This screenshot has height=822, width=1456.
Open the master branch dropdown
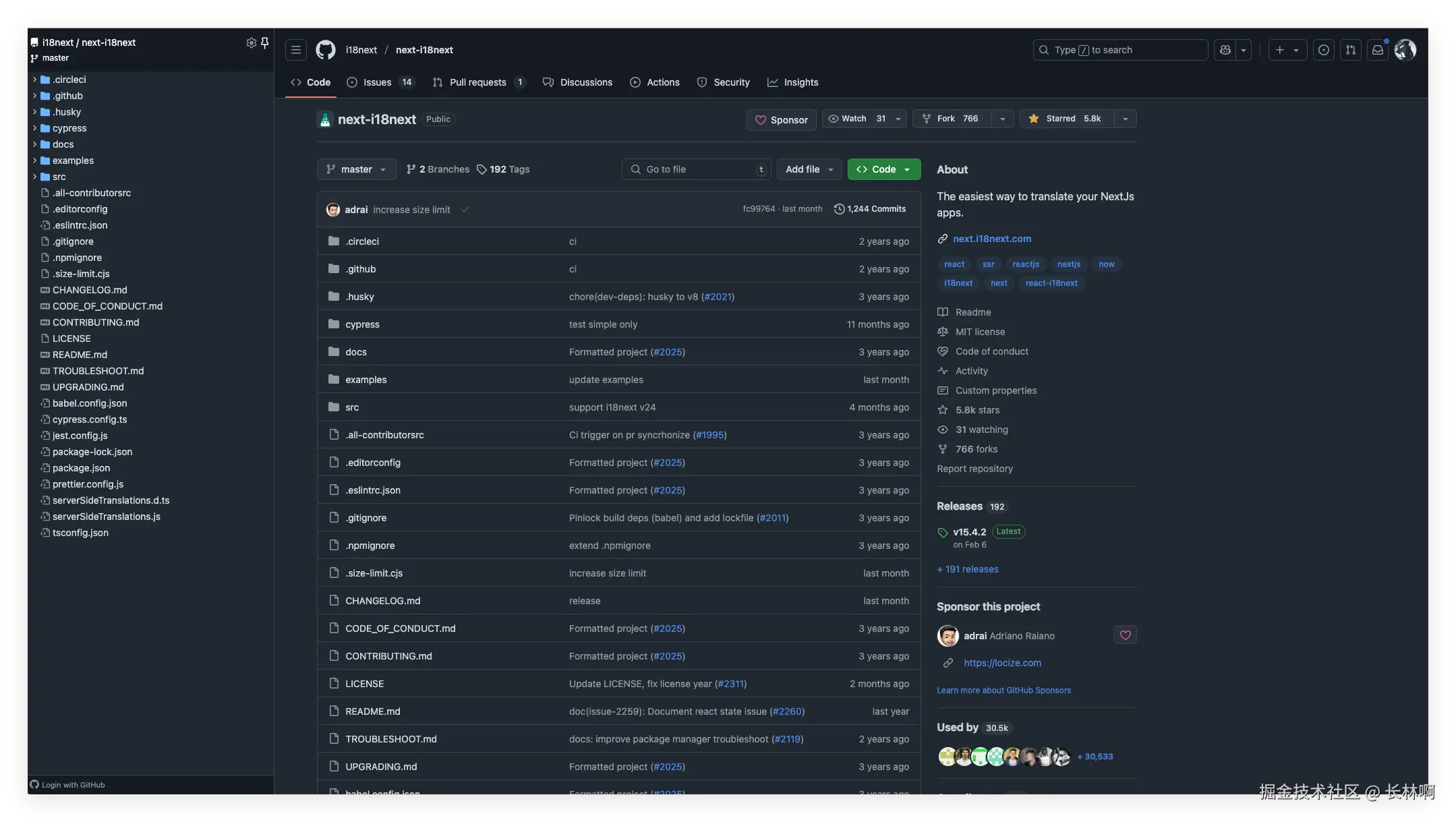coord(356,169)
